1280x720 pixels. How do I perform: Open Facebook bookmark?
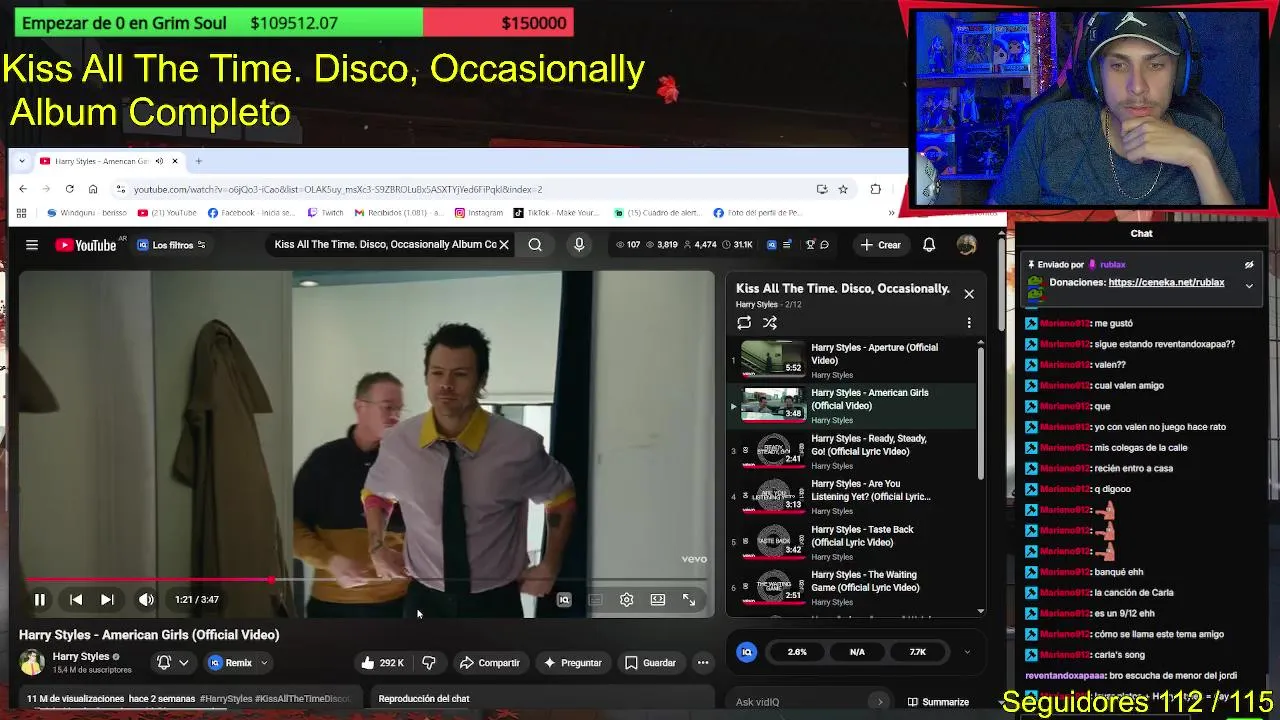pyautogui.click(x=251, y=213)
